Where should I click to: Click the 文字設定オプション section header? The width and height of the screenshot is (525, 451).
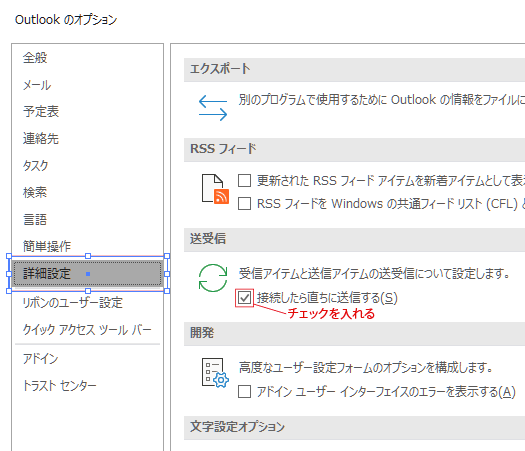coord(354,428)
